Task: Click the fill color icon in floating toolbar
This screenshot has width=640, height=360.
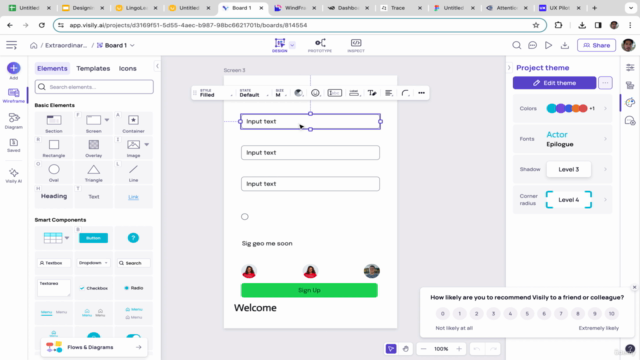Action: point(299,93)
